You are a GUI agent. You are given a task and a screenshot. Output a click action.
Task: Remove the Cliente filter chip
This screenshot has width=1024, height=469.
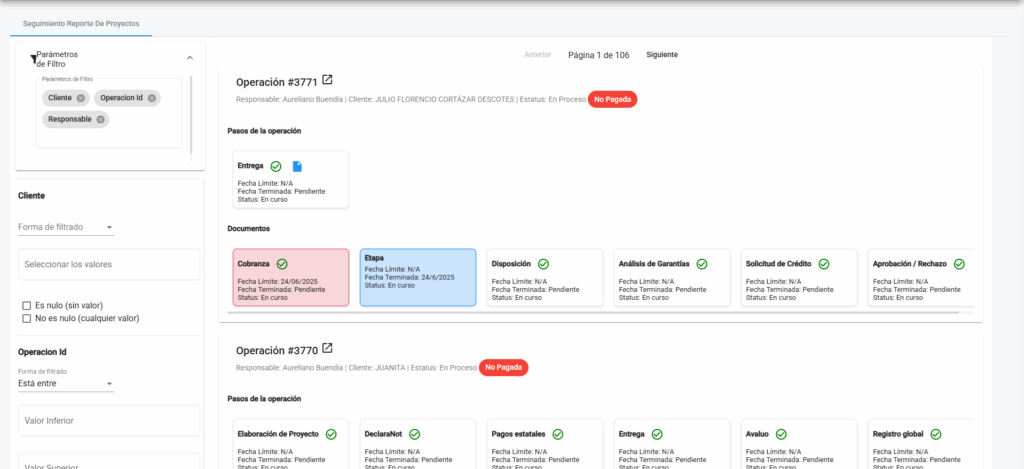tap(81, 98)
